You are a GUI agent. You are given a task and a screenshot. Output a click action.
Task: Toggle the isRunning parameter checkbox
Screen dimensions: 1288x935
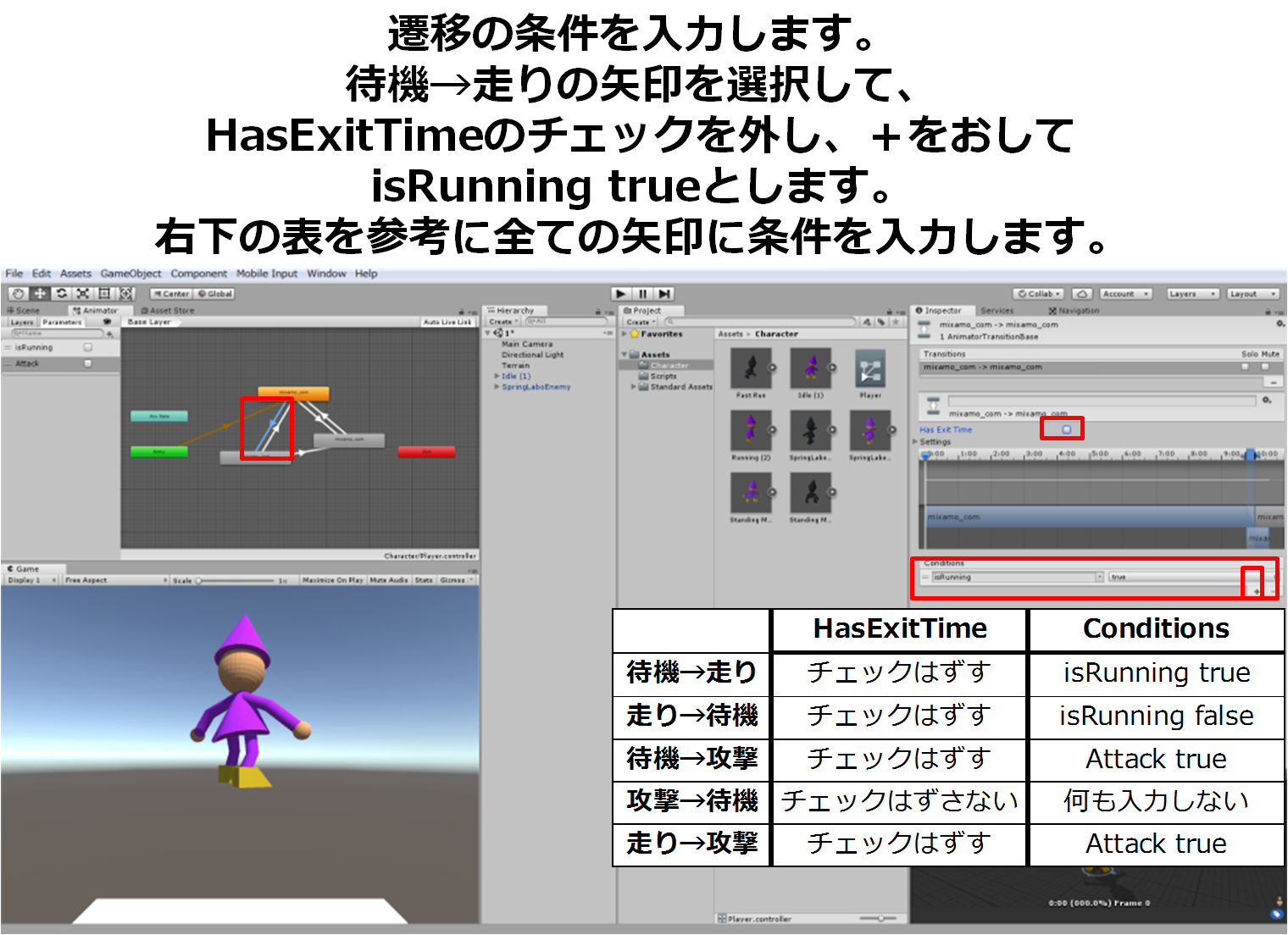tap(87, 347)
